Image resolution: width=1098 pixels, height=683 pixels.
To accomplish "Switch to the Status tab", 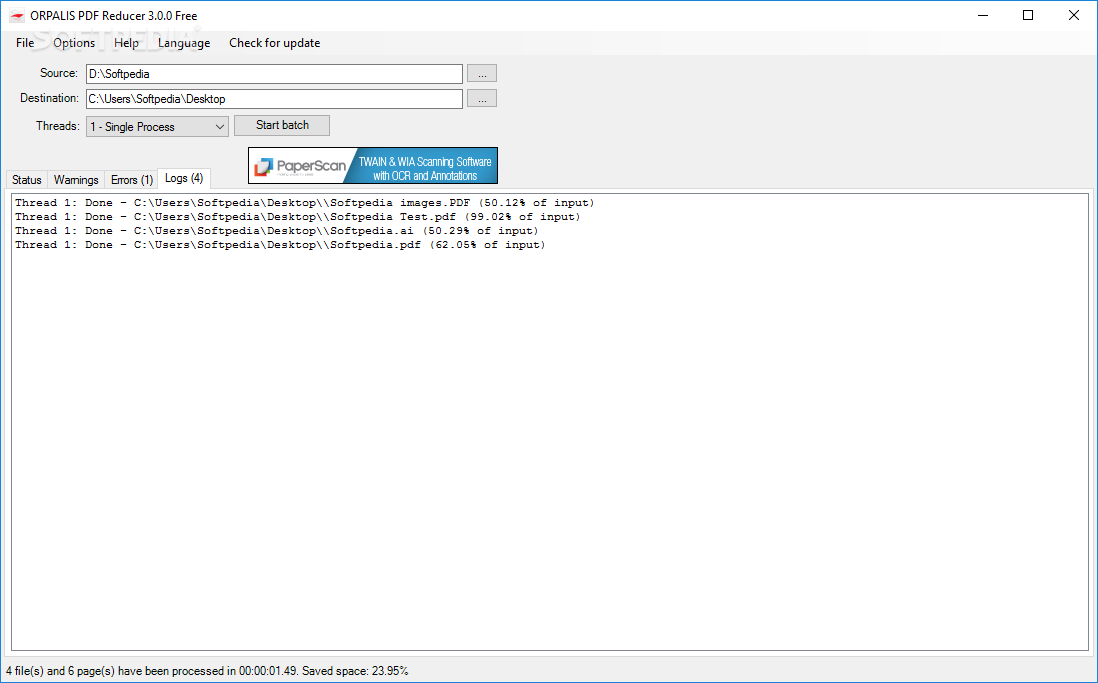I will [27, 180].
